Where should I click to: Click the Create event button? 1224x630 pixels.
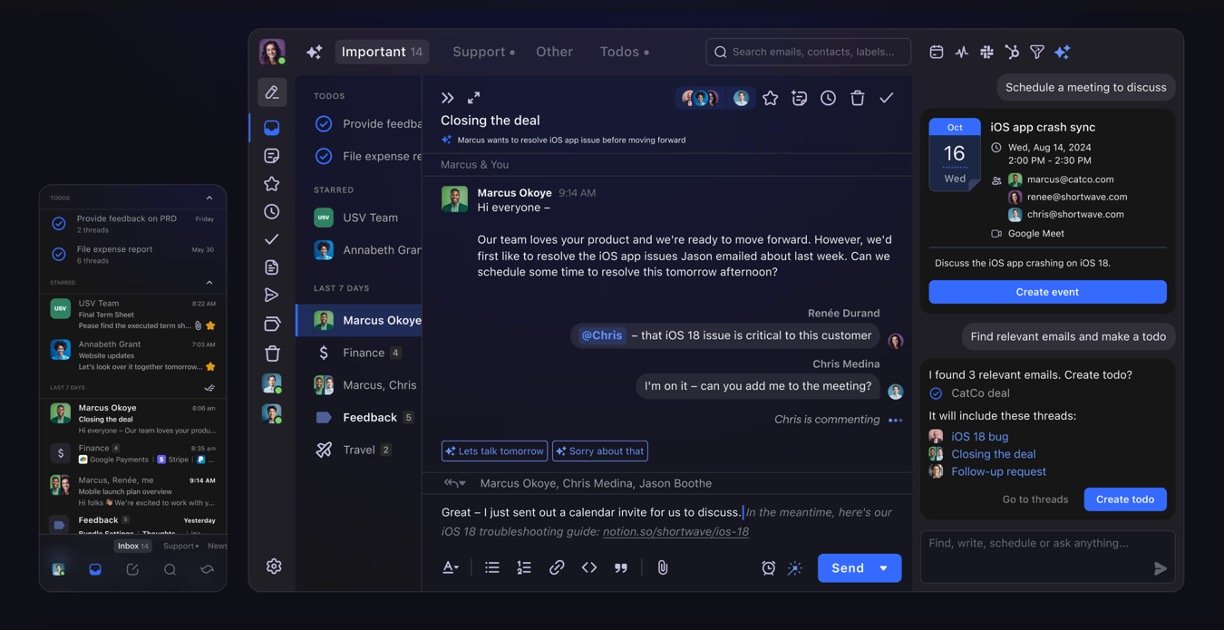1047,292
